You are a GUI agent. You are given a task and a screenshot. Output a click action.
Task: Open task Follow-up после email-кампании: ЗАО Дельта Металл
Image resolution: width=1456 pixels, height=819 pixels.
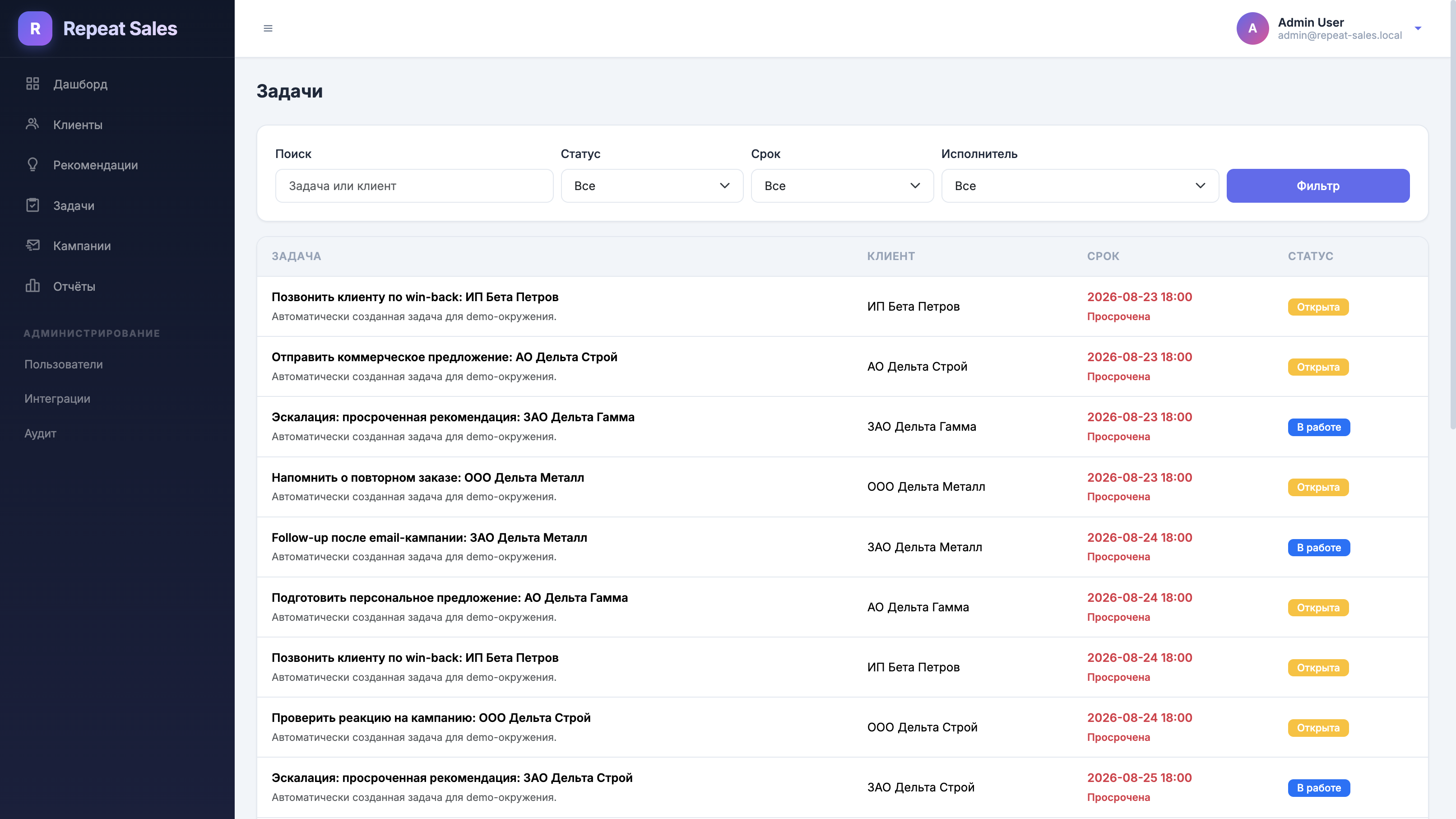click(429, 538)
